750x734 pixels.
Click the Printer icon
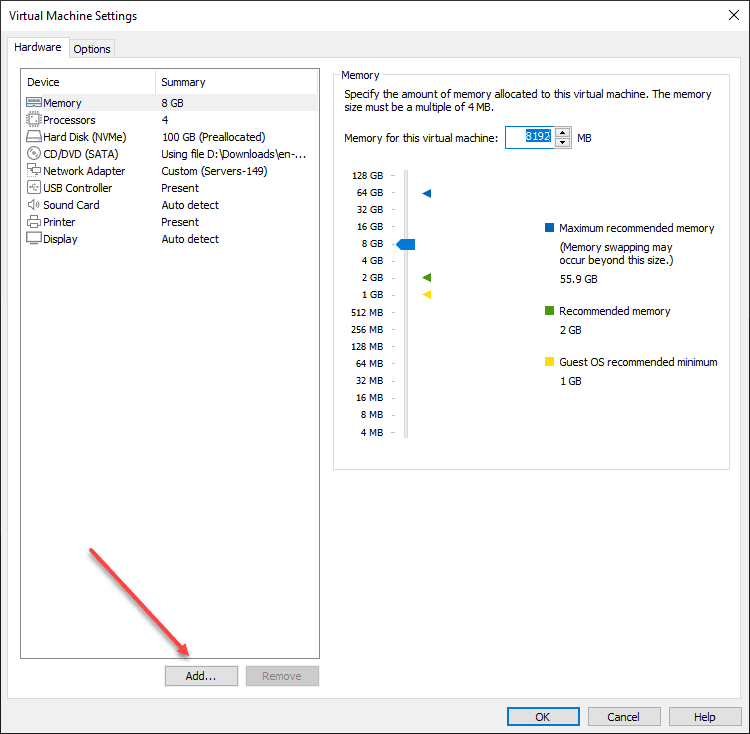pyautogui.click(x=33, y=222)
